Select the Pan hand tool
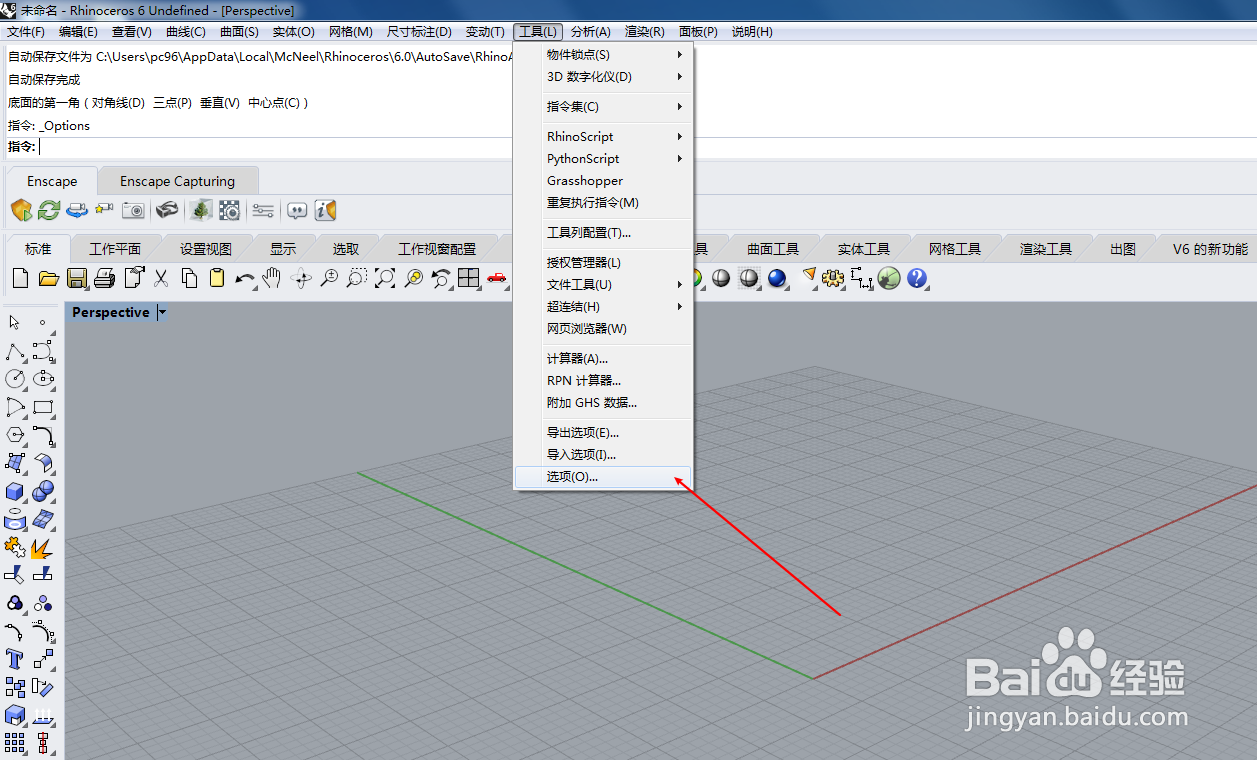Image resolution: width=1257 pixels, height=760 pixels. point(272,278)
